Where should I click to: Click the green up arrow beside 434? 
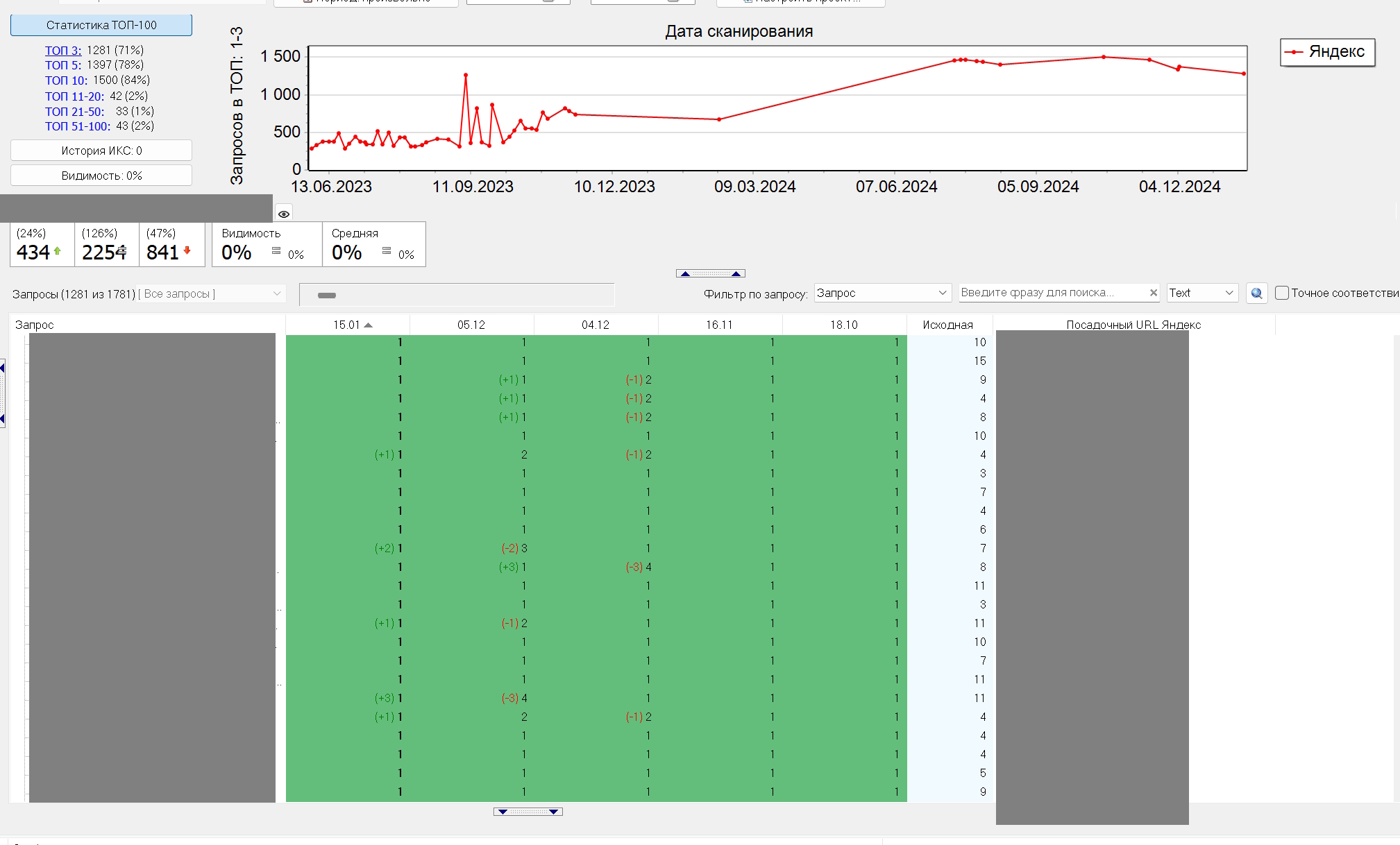coord(57,251)
